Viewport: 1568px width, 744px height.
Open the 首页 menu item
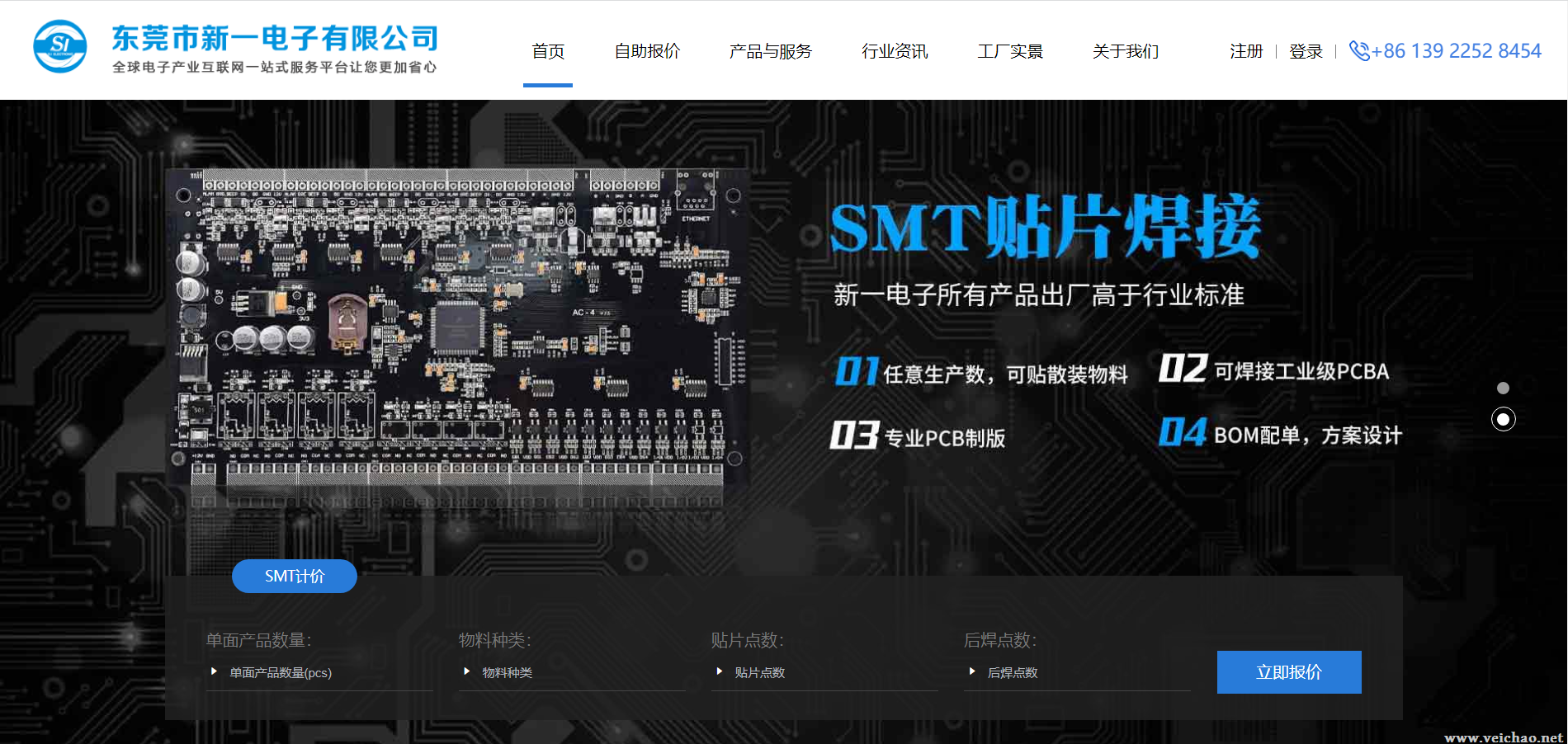tap(548, 51)
